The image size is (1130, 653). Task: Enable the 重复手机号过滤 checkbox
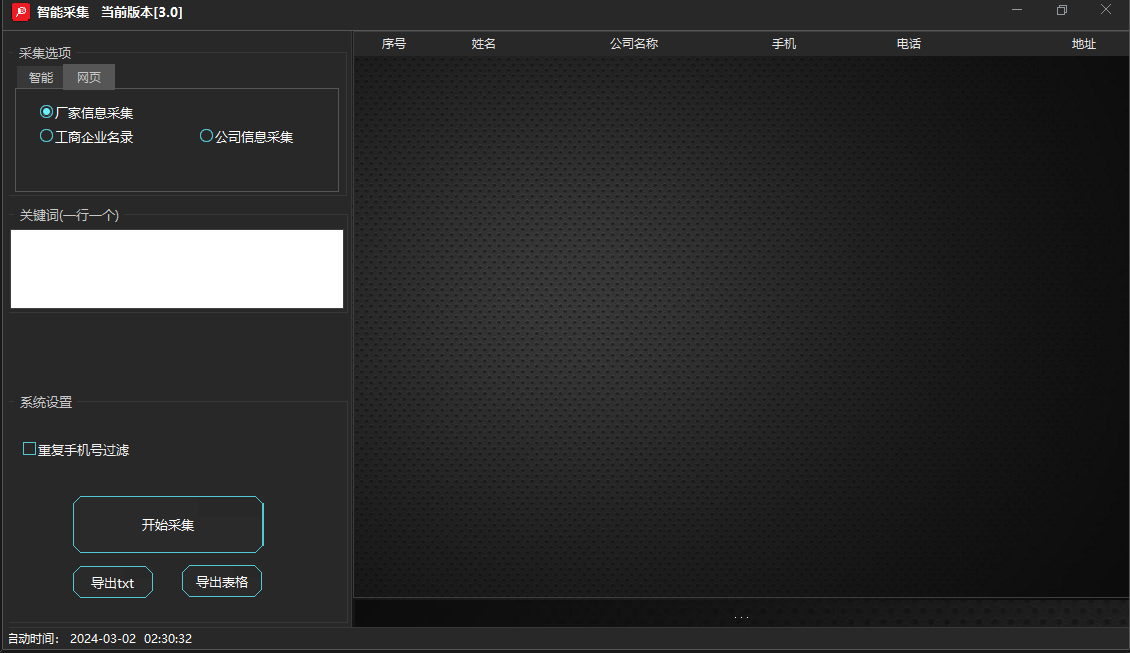point(30,449)
